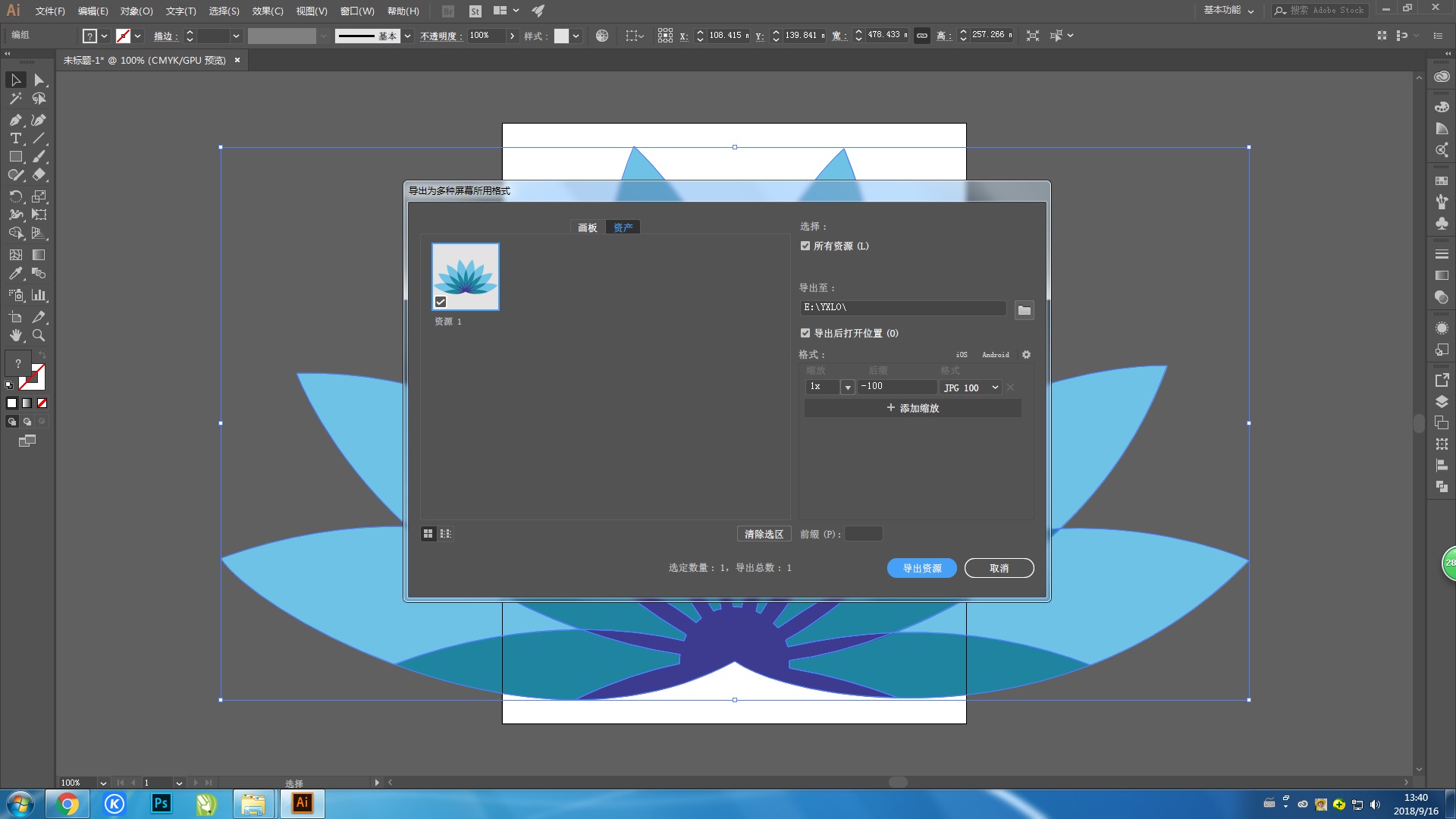The width and height of the screenshot is (1456, 819).
Task: Expand the opacity 100% arrow
Action: pos(513,36)
